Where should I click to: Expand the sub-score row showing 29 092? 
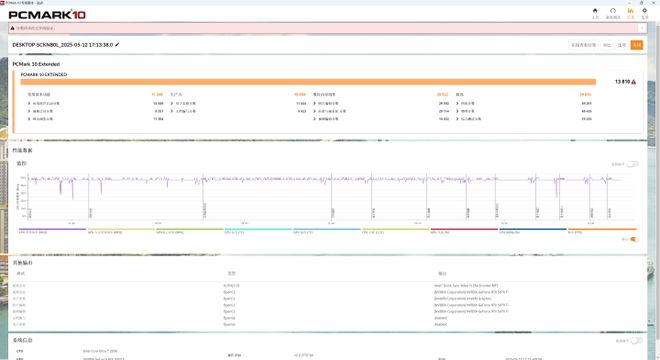(381, 103)
